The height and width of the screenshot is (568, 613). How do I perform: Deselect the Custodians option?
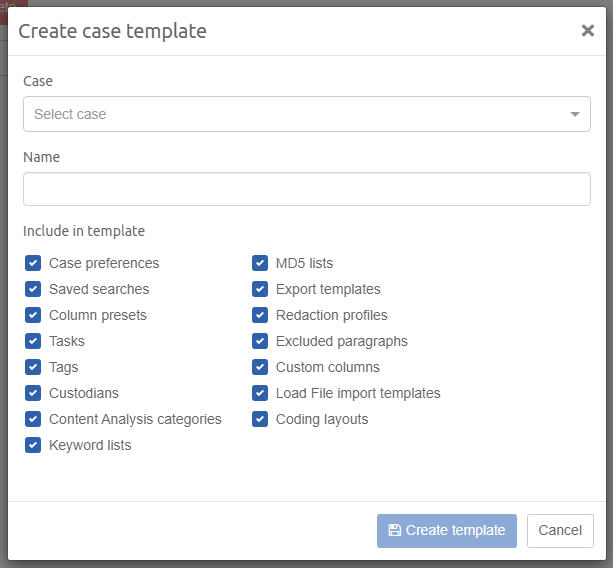tap(33, 393)
